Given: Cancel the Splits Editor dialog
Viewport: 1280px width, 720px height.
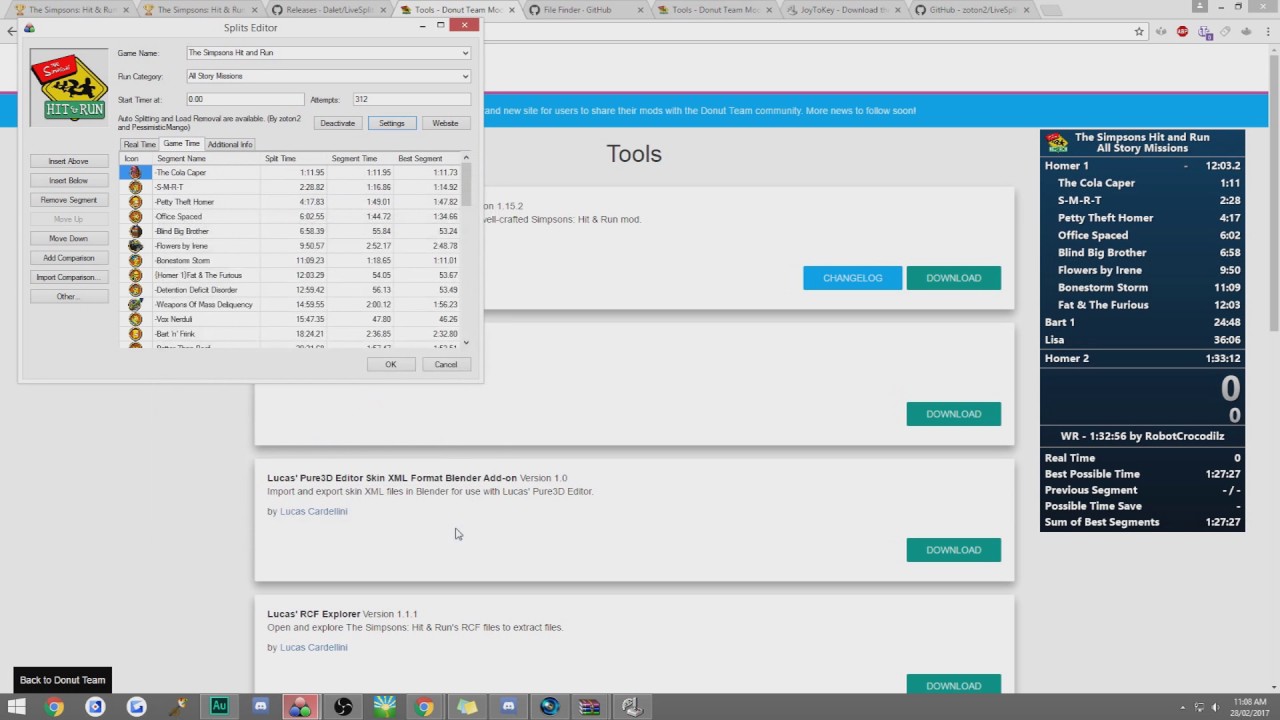Looking at the screenshot, I should pyautogui.click(x=445, y=364).
